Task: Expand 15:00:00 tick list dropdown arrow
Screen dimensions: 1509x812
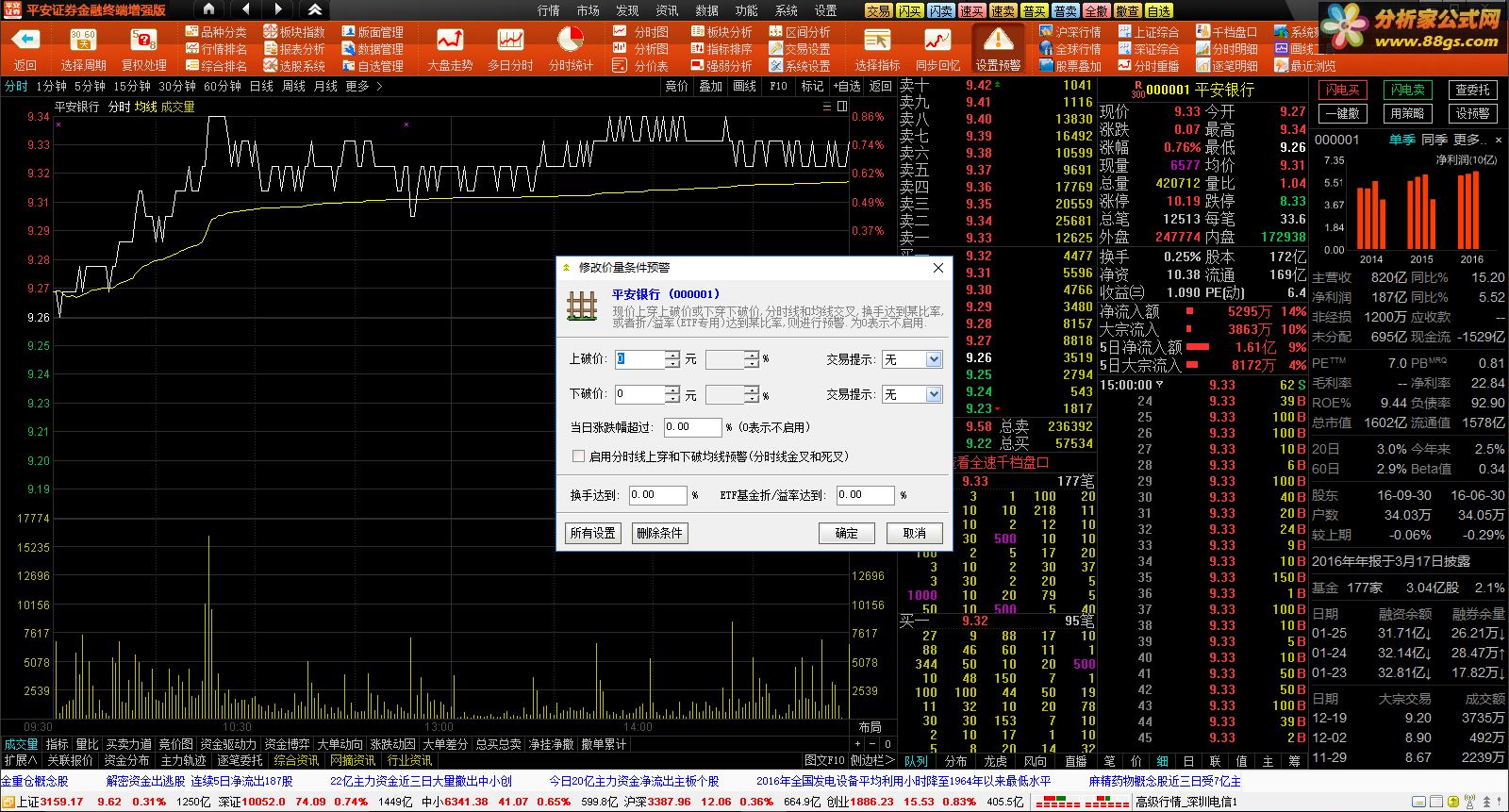Action: click(1159, 385)
